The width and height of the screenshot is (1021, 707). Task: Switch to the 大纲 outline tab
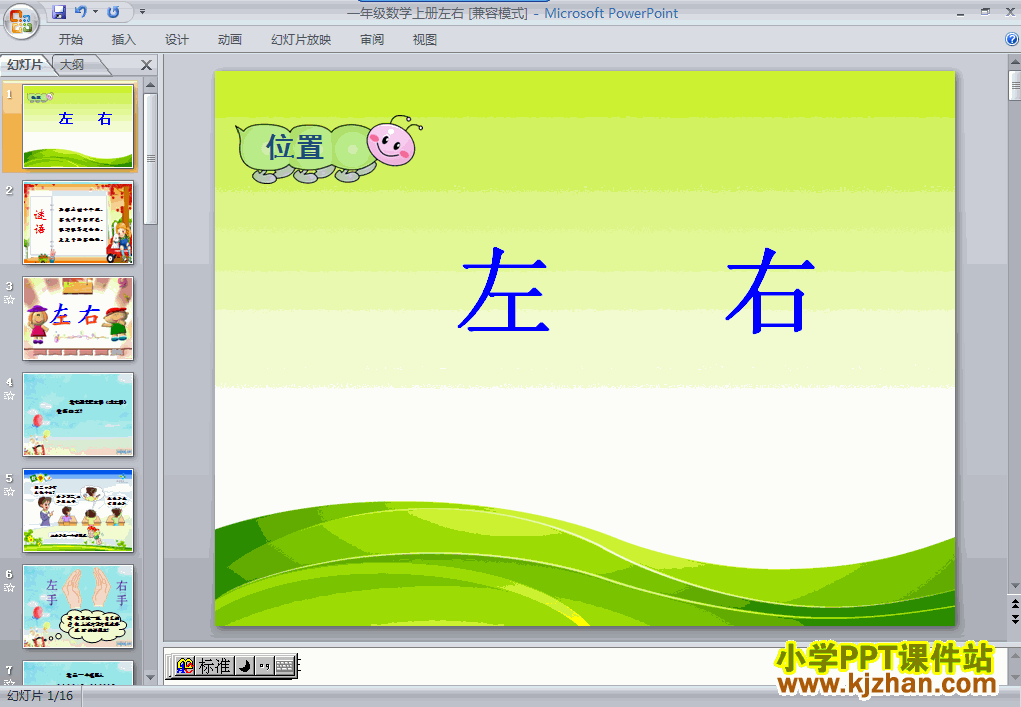click(72, 64)
